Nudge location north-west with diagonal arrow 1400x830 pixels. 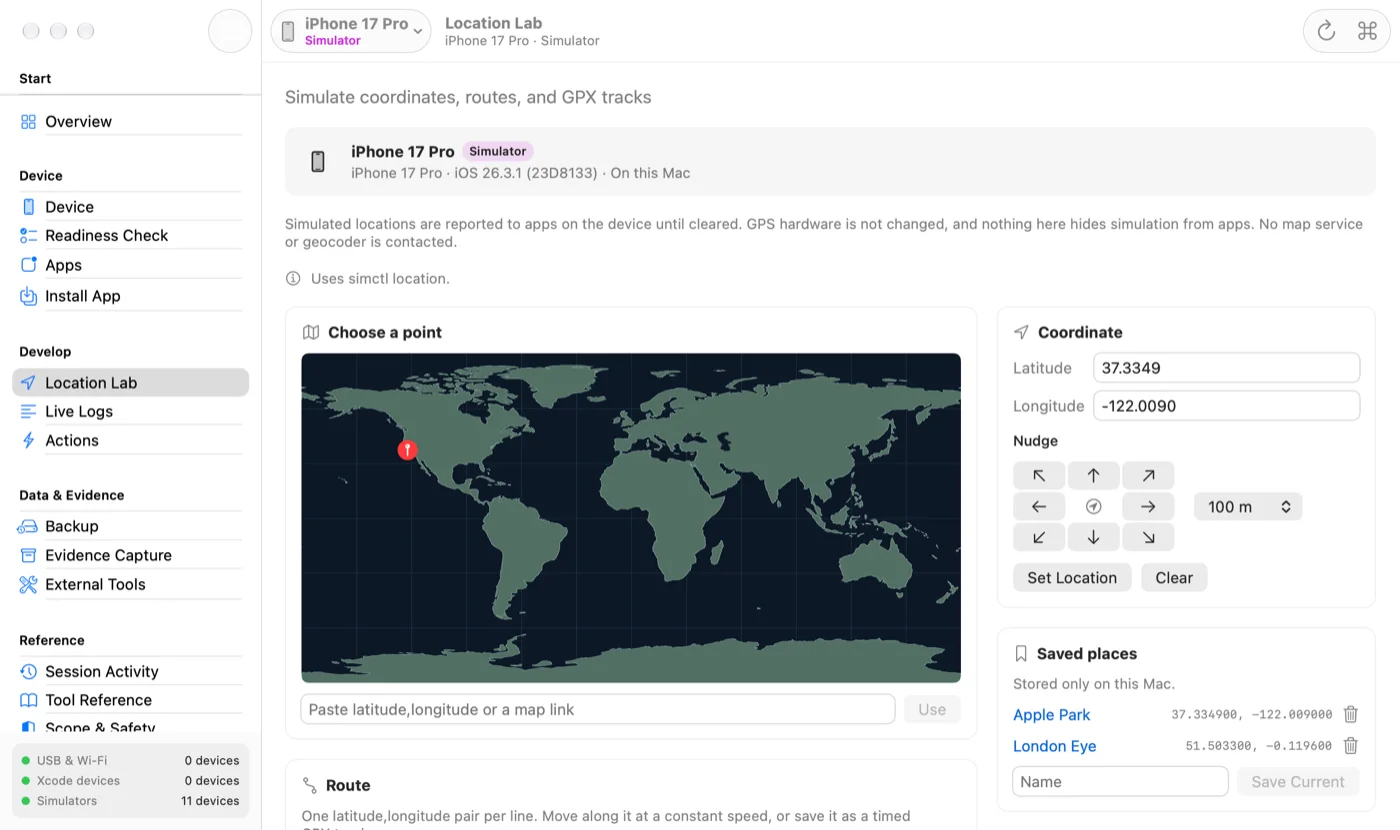[1039, 476]
